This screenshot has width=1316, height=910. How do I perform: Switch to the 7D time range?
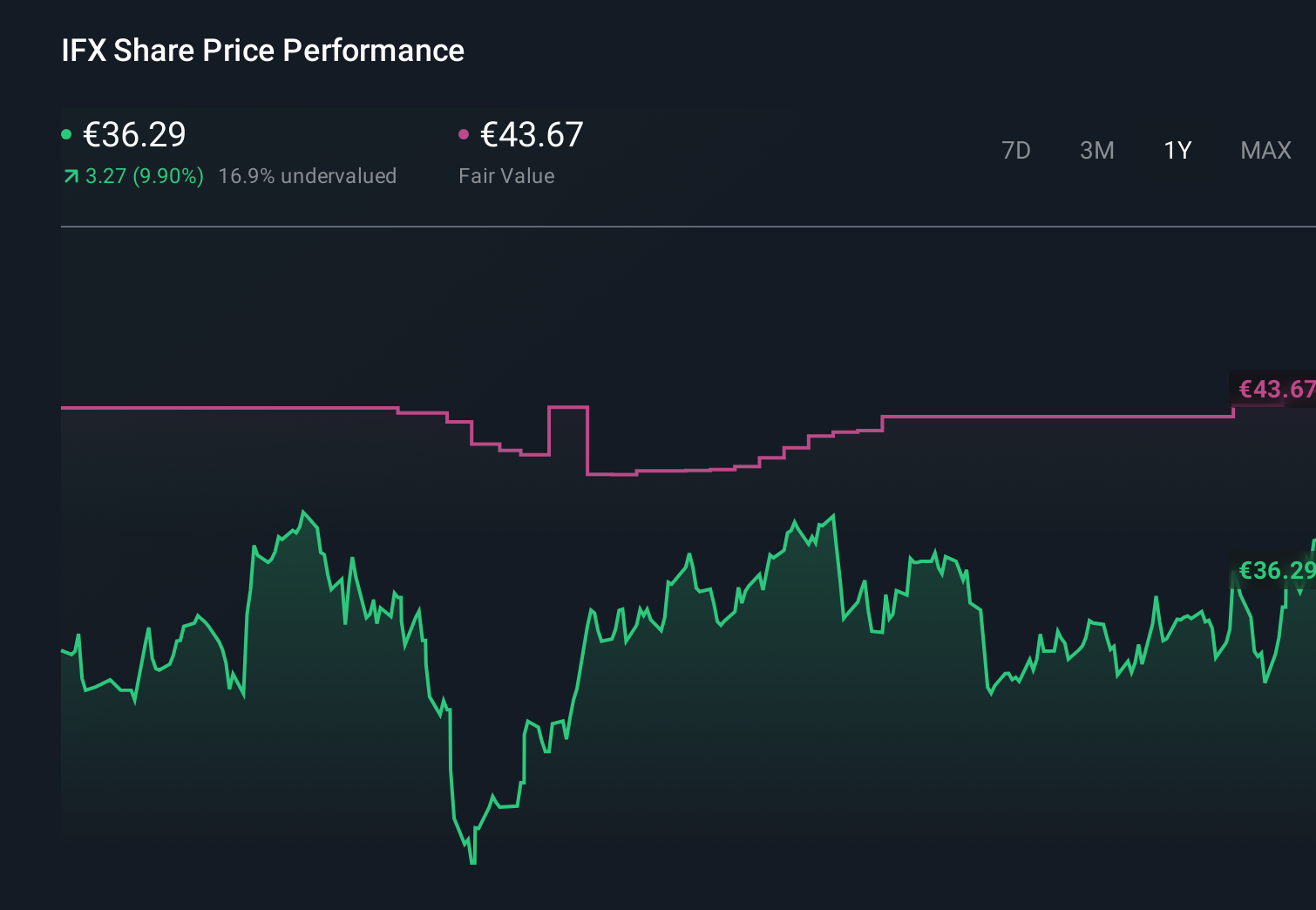pos(1016,150)
